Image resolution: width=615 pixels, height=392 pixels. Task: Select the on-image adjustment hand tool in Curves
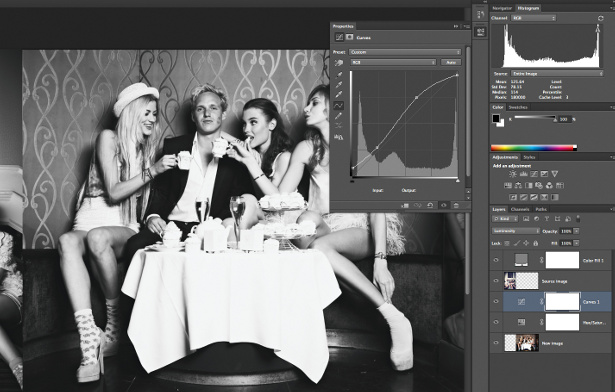click(x=338, y=63)
